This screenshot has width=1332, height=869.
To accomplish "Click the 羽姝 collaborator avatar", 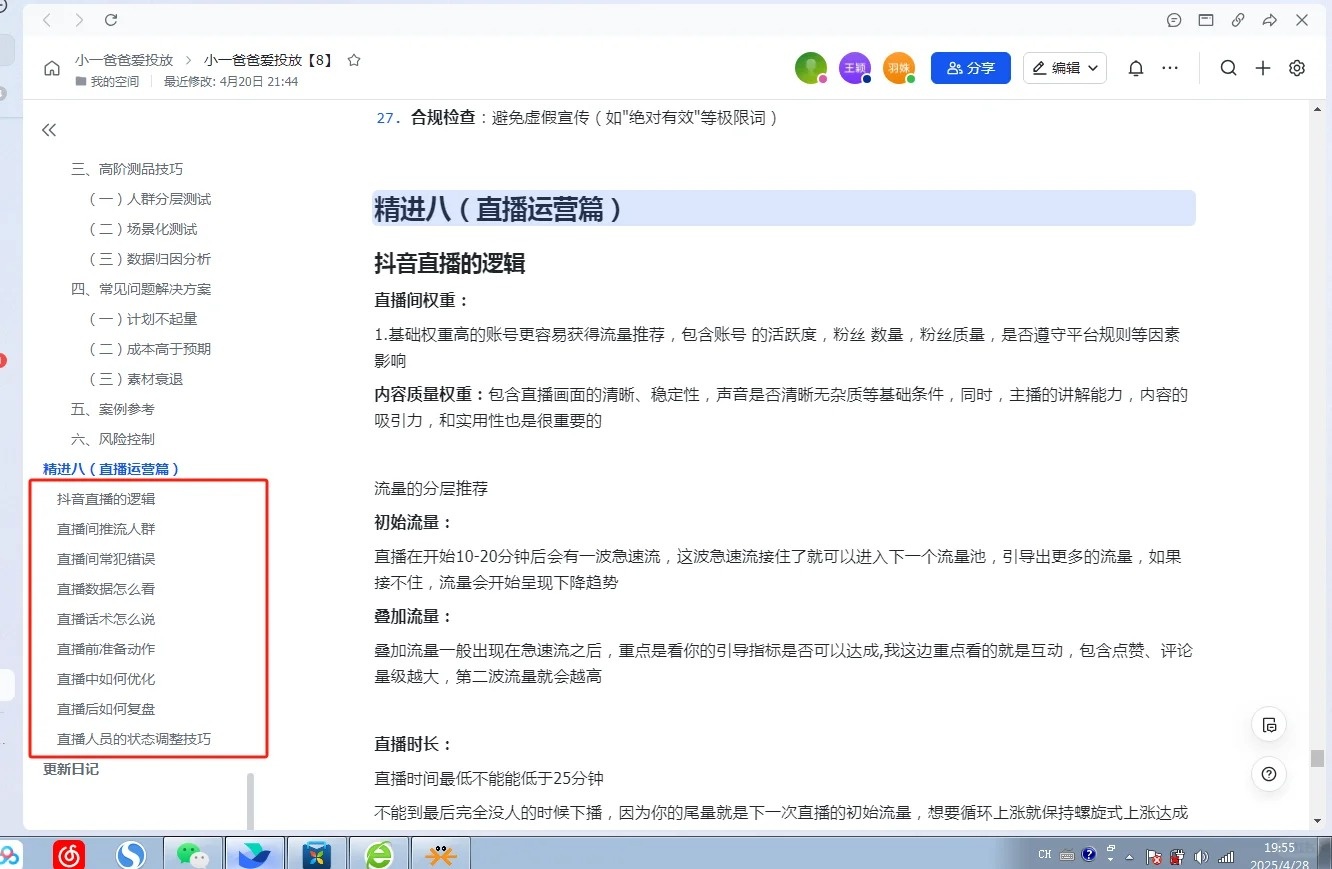I will click(x=899, y=68).
